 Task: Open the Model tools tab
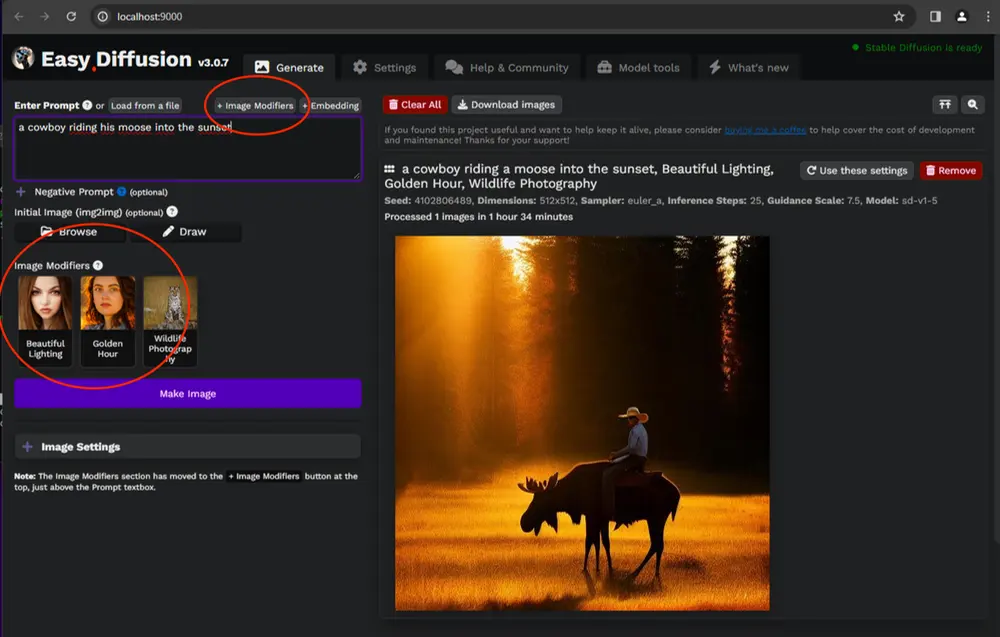point(640,68)
